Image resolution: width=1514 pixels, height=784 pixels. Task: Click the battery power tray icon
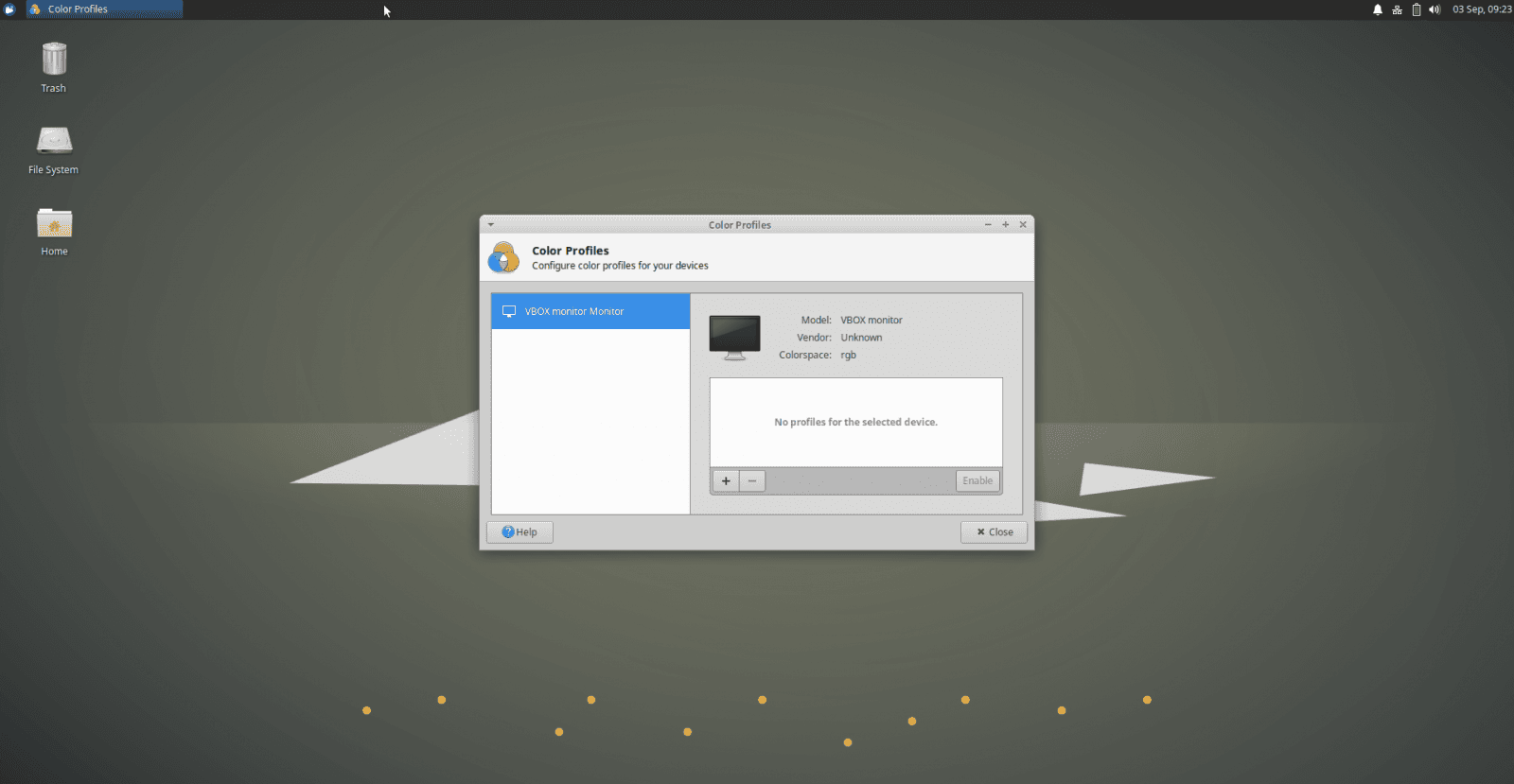click(x=1417, y=9)
